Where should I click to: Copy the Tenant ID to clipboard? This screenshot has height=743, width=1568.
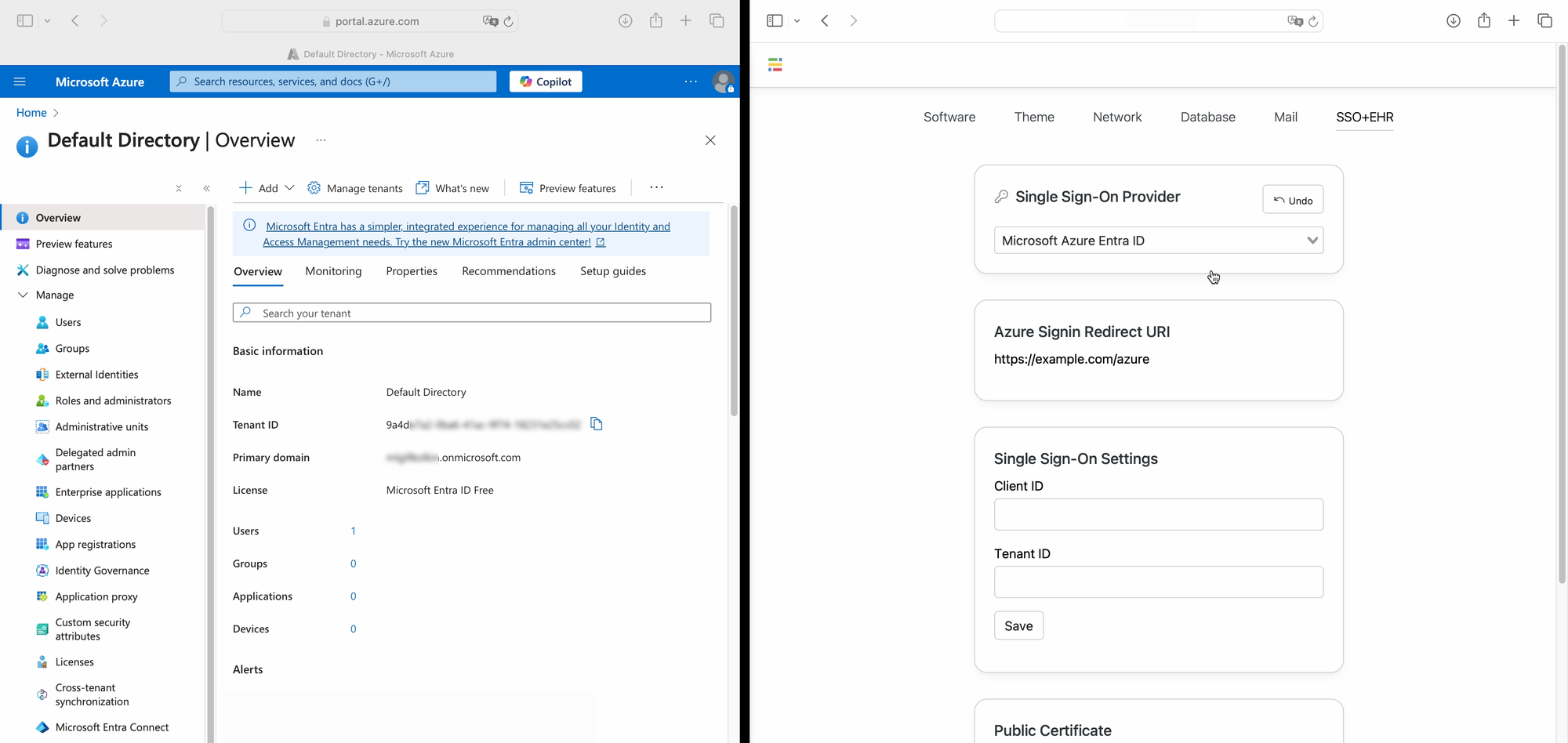click(597, 424)
